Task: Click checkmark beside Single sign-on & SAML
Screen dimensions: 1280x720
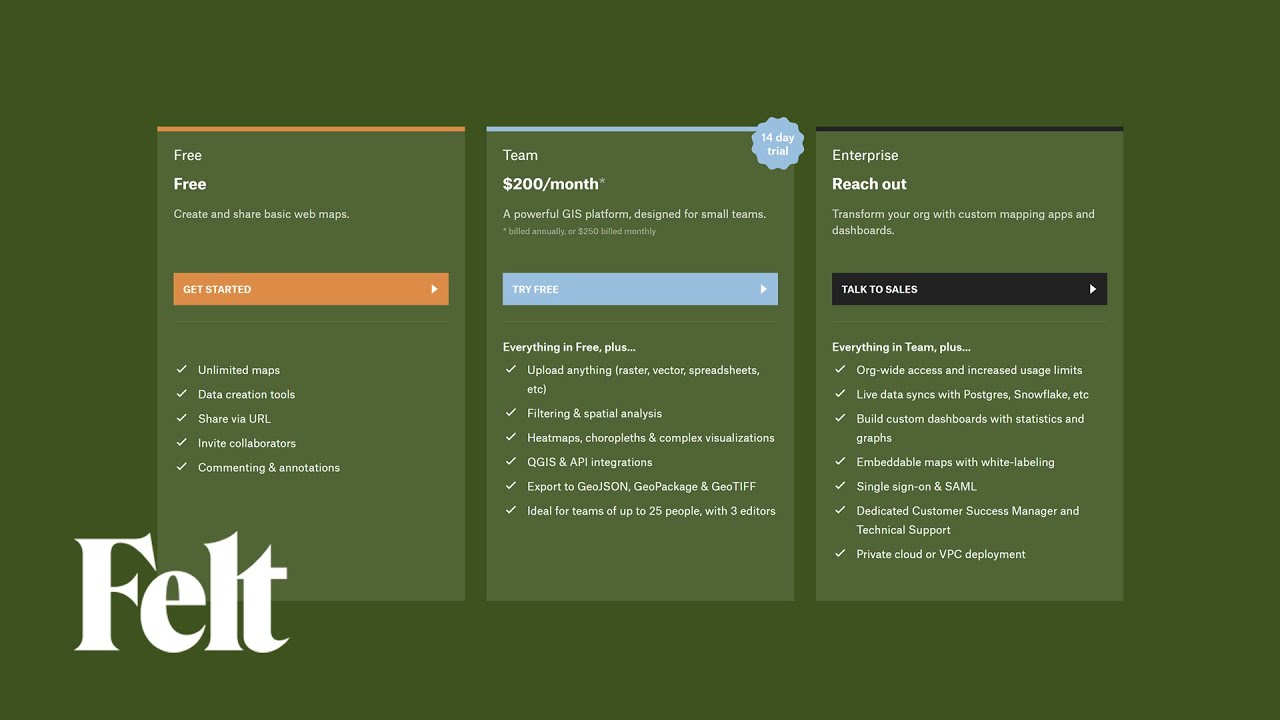Action: [x=839, y=486]
